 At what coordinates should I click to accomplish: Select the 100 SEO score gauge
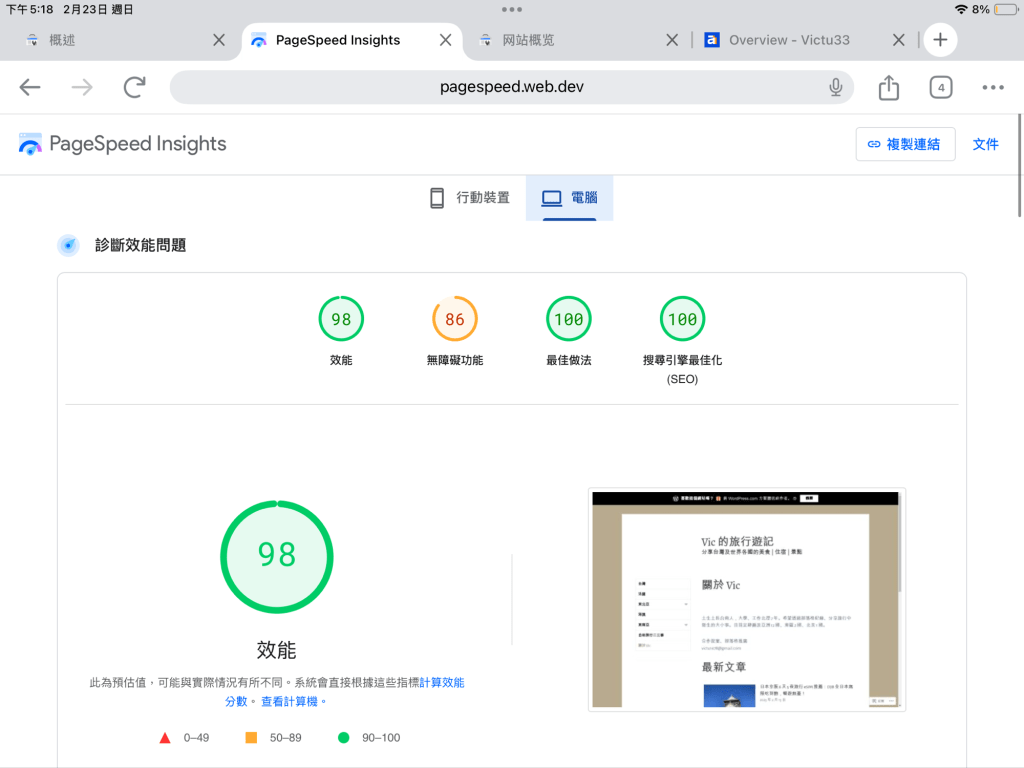[682, 320]
